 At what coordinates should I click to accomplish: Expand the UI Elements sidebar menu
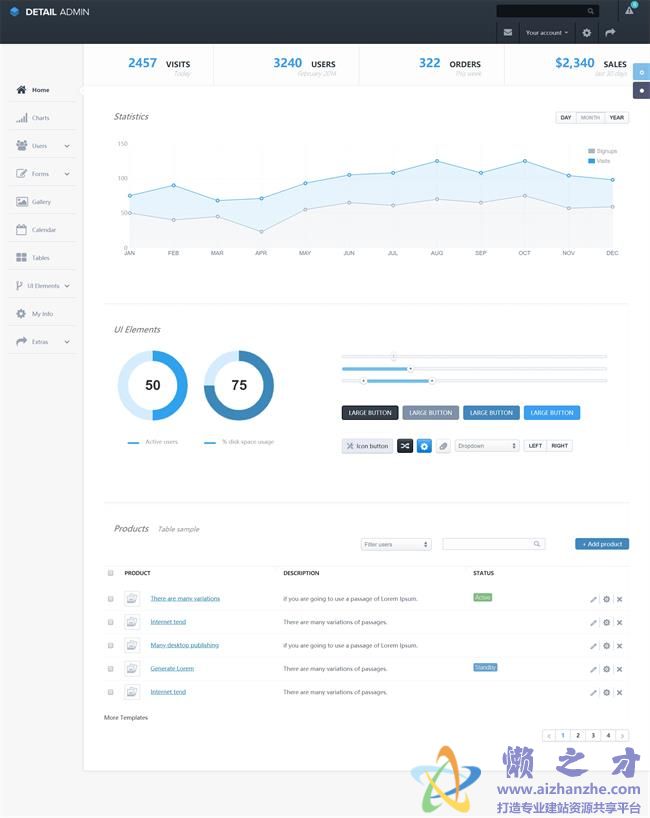click(x=44, y=286)
